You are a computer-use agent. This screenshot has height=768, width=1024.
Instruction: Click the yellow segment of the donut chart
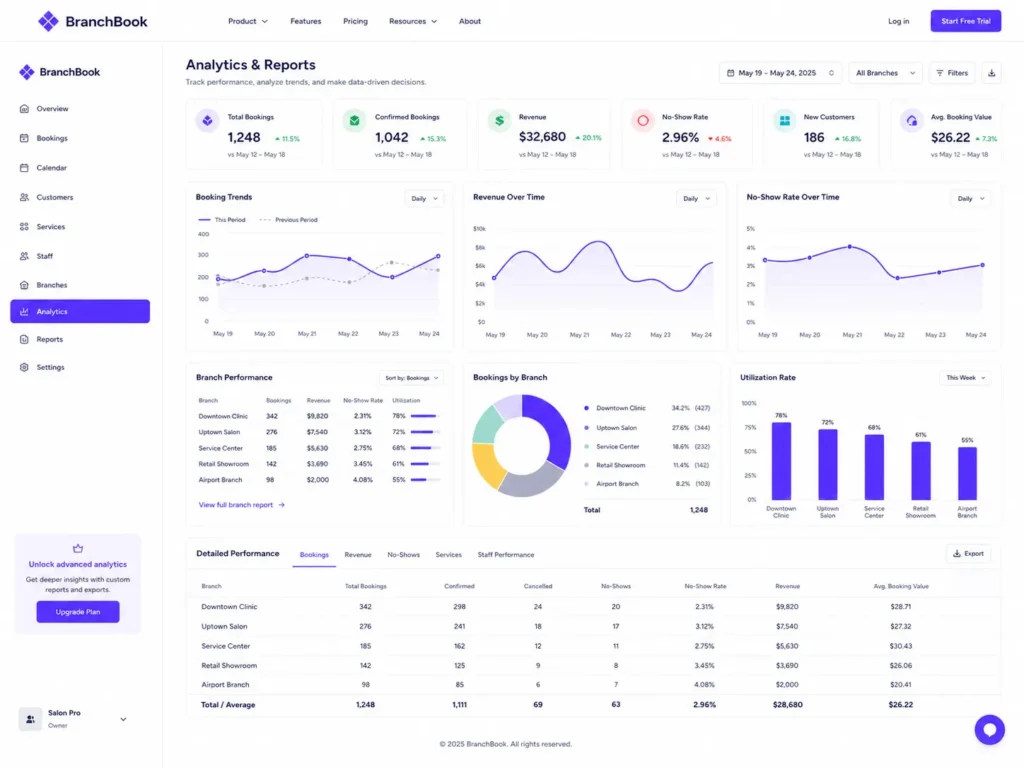[x=487, y=464]
